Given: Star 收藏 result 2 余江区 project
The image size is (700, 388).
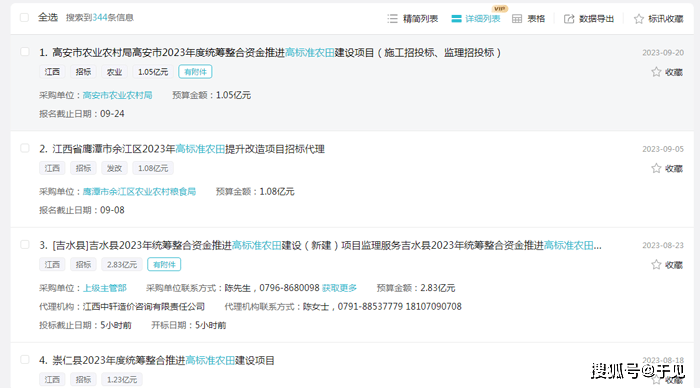Looking at the screenshot, I should (656, 168).
